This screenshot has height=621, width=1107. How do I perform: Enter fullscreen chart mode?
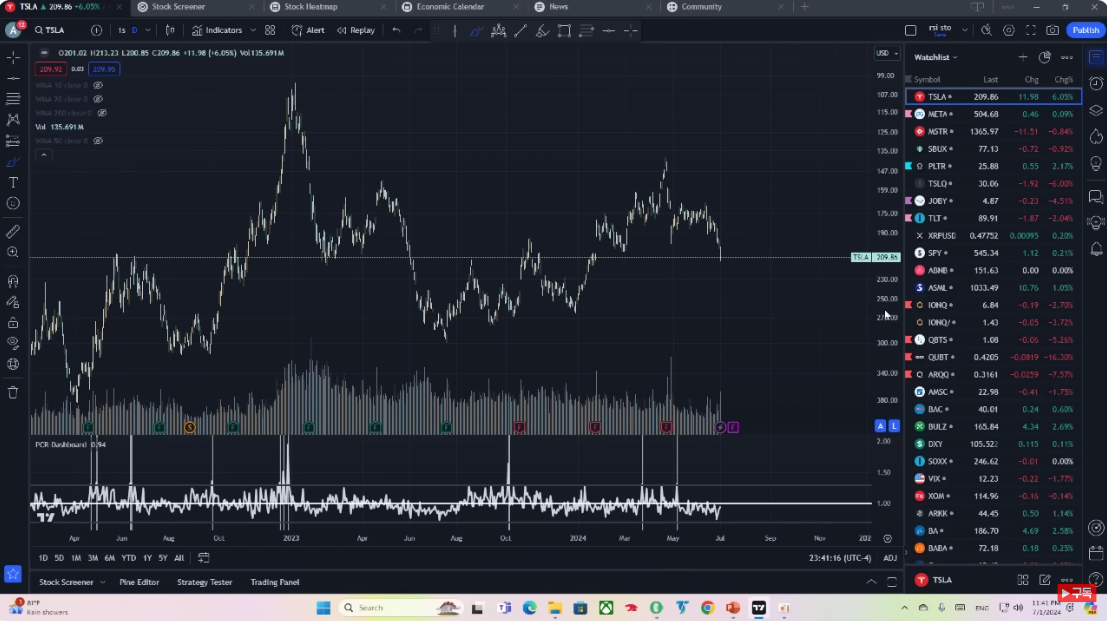coord(1031,30)
